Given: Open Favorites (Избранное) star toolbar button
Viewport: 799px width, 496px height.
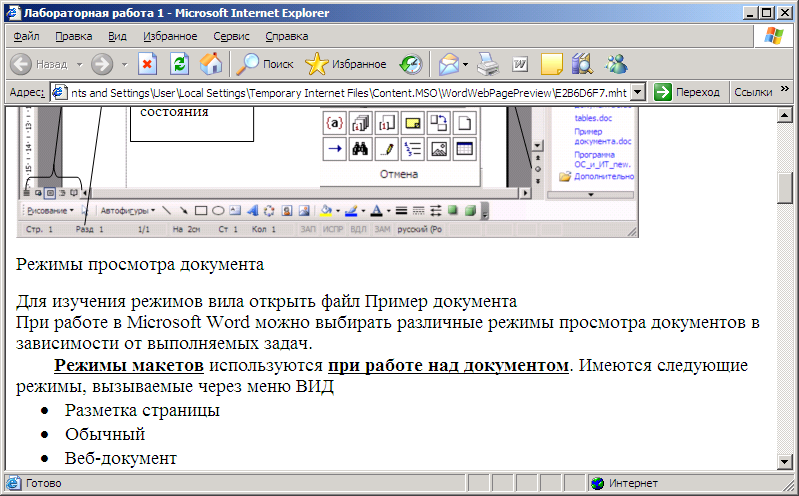Looking at the screenshot, I should click(345, 64).
